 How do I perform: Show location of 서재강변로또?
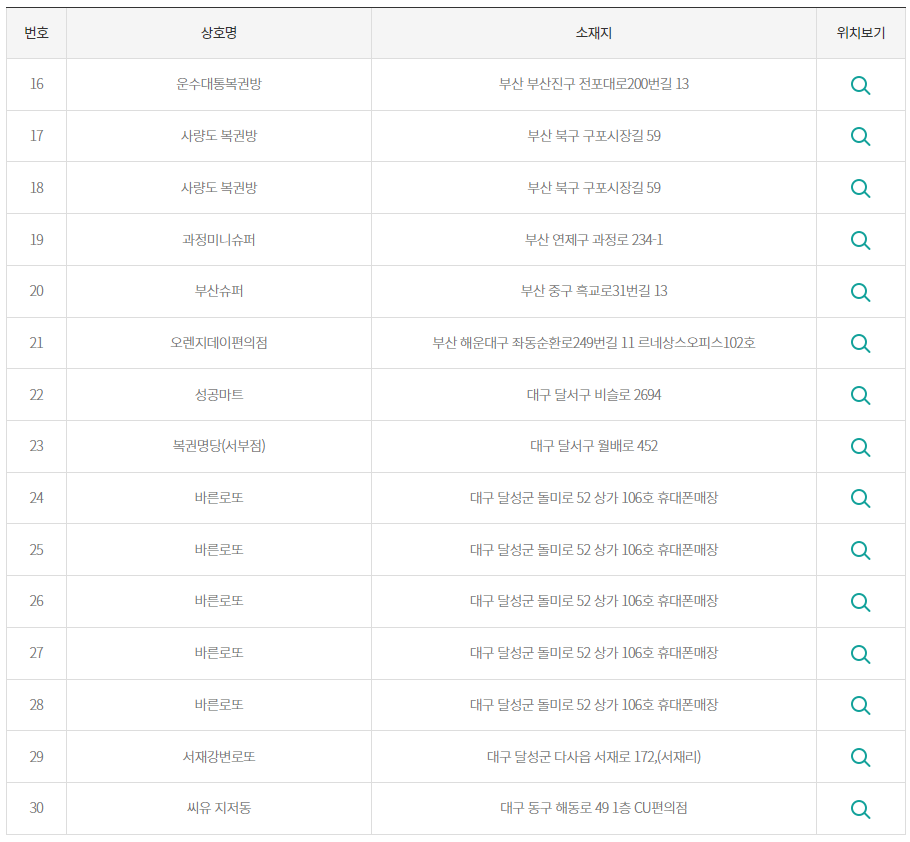click(860, 757)
